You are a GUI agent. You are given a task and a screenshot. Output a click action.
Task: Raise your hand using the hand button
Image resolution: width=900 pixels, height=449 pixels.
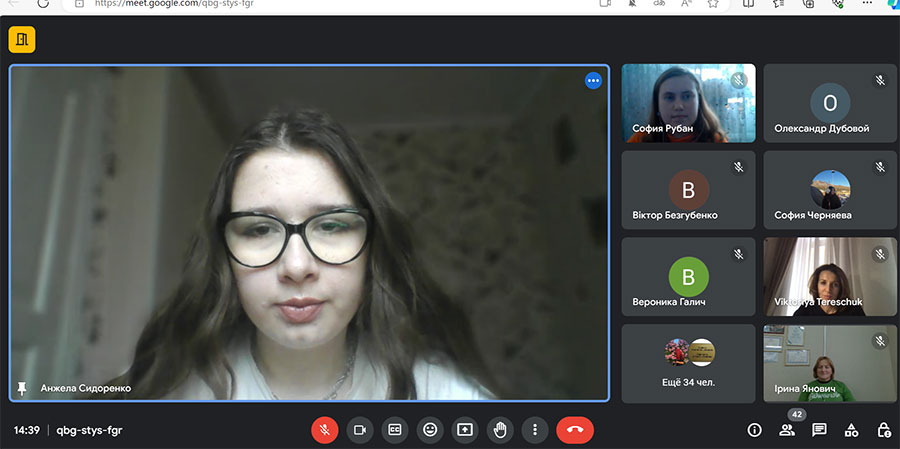click(500, 430)
